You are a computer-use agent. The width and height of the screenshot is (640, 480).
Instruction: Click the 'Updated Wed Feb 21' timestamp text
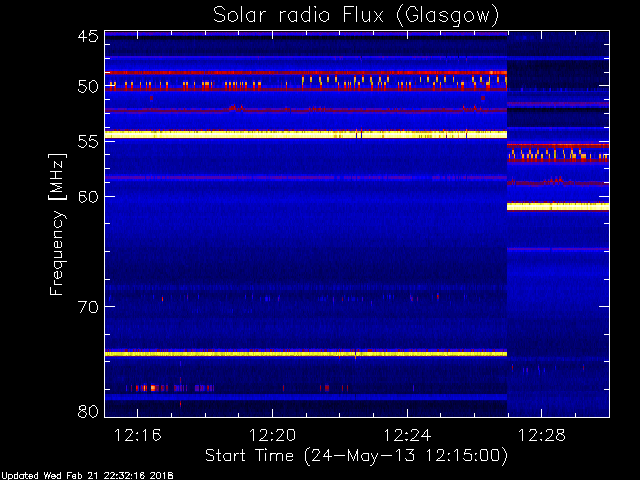click(87, 476)
